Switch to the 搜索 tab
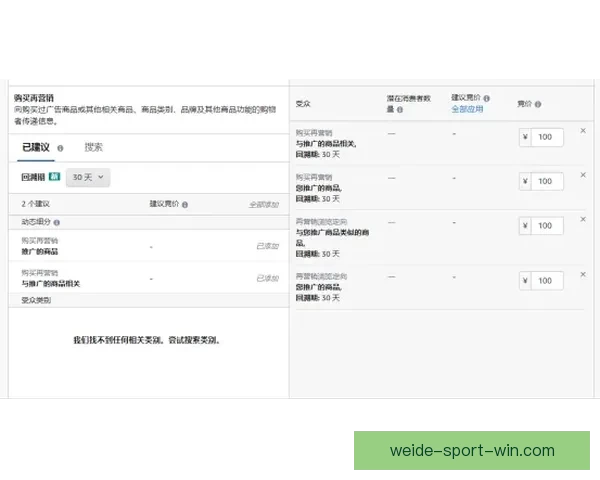Viewport: 600px width, 480px height. (93, 147)
